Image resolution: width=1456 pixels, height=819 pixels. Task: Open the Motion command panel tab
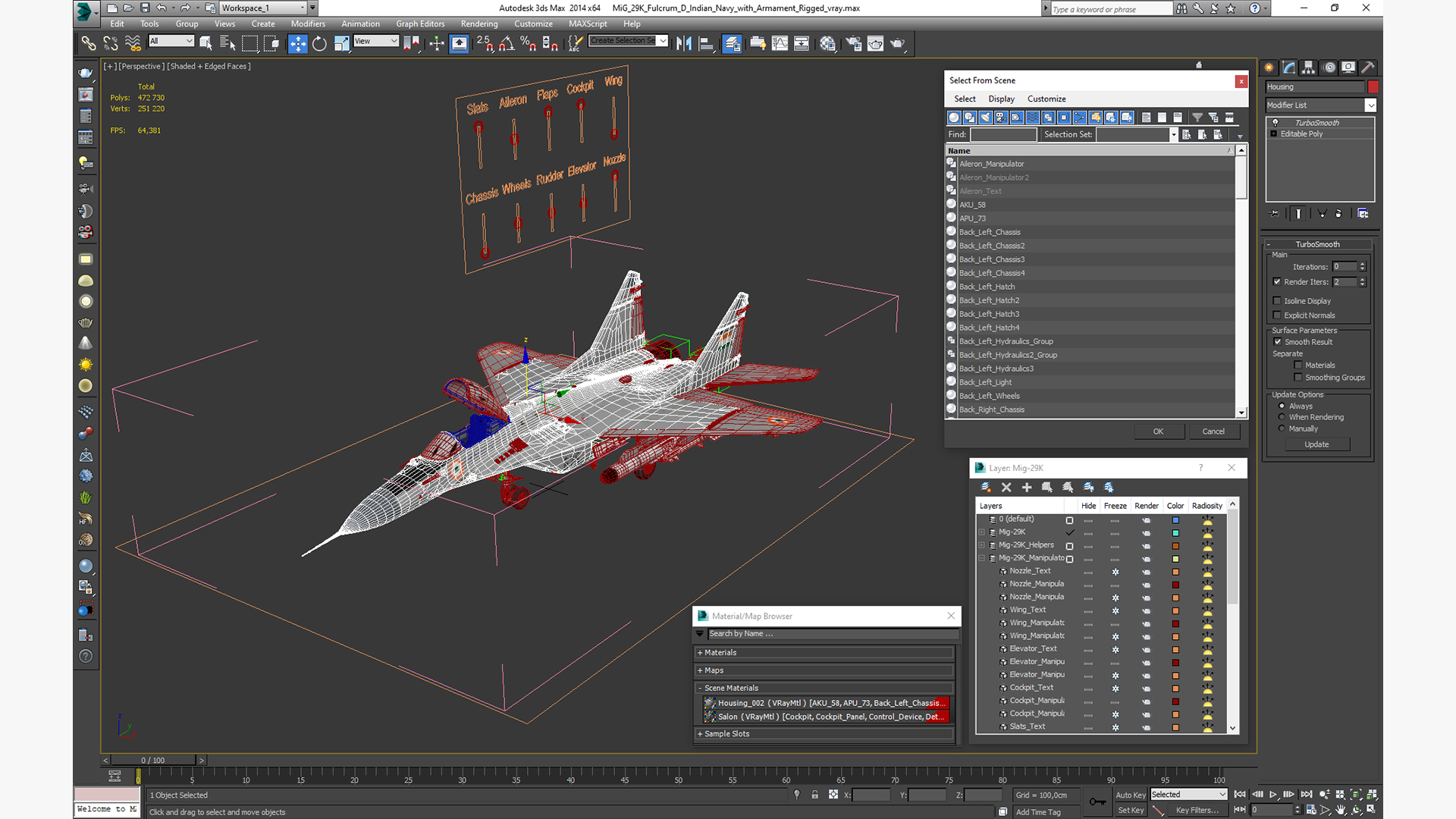point(1329,67)
